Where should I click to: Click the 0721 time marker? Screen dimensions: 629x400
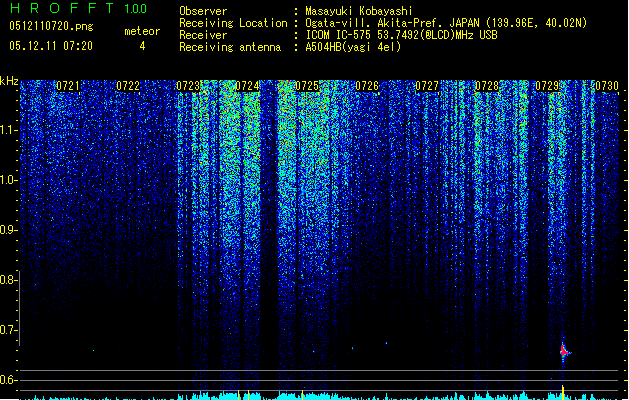click(68, 86)
